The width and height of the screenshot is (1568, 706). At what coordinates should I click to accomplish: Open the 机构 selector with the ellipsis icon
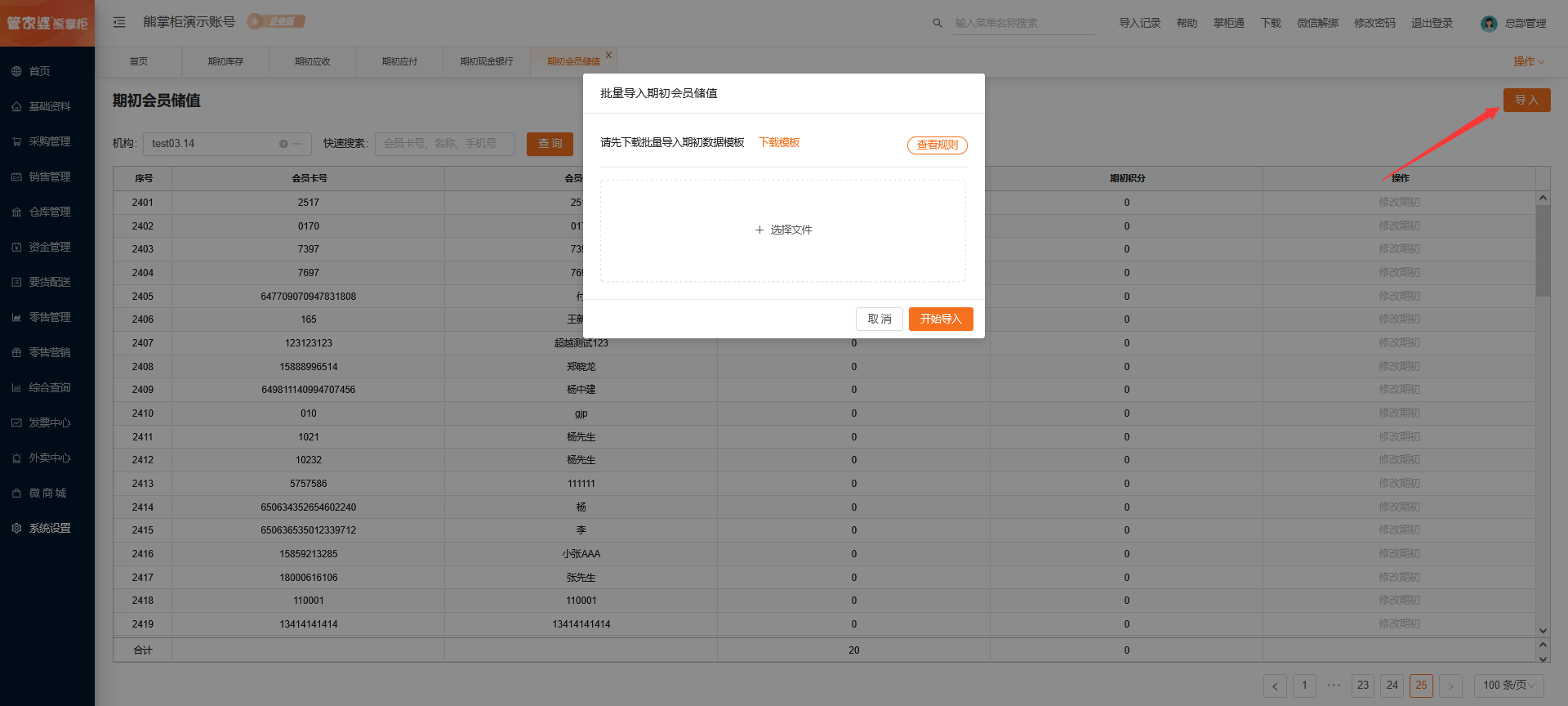(298, 144)
